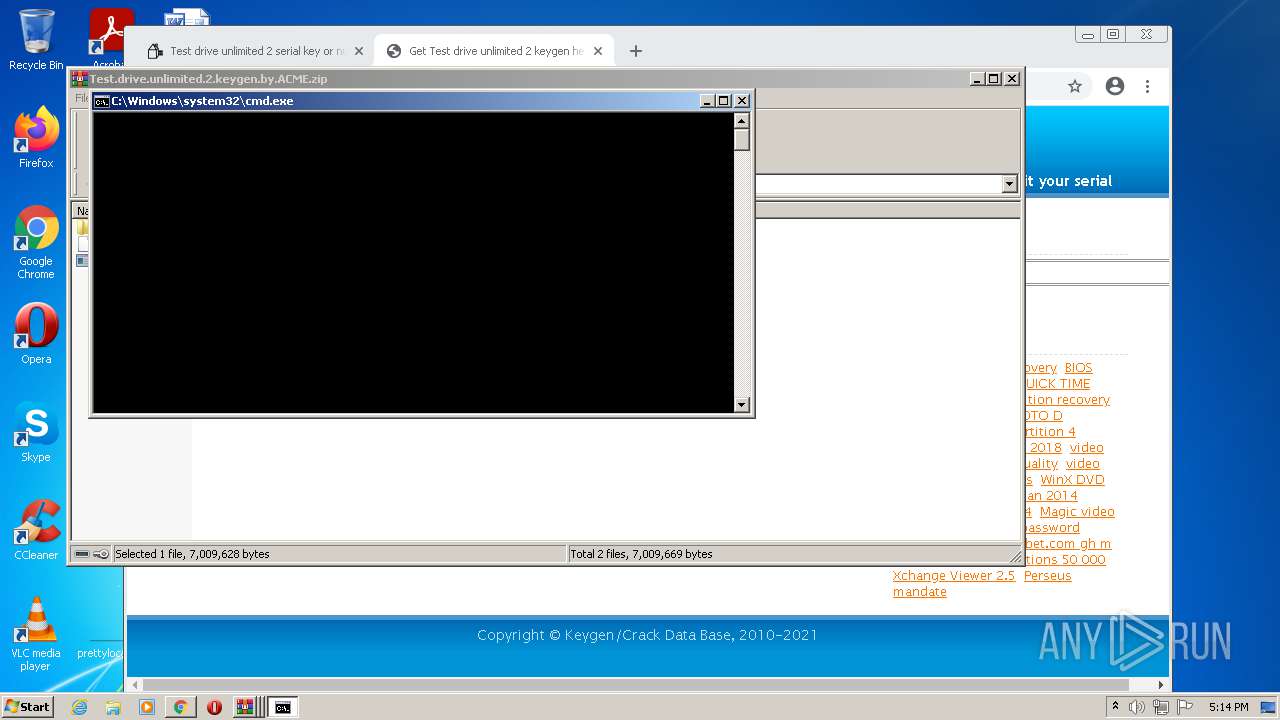Close the 'serial key' Chrome tab

click(359, 51)
